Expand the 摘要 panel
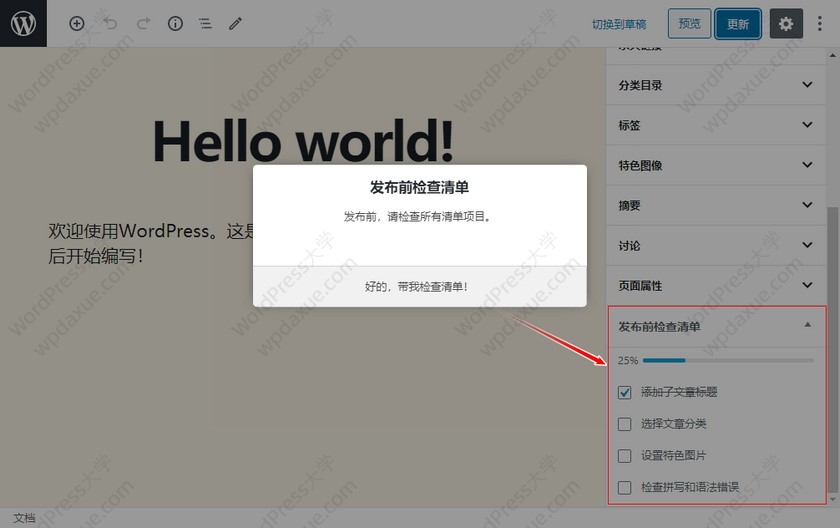 (716, 206)
